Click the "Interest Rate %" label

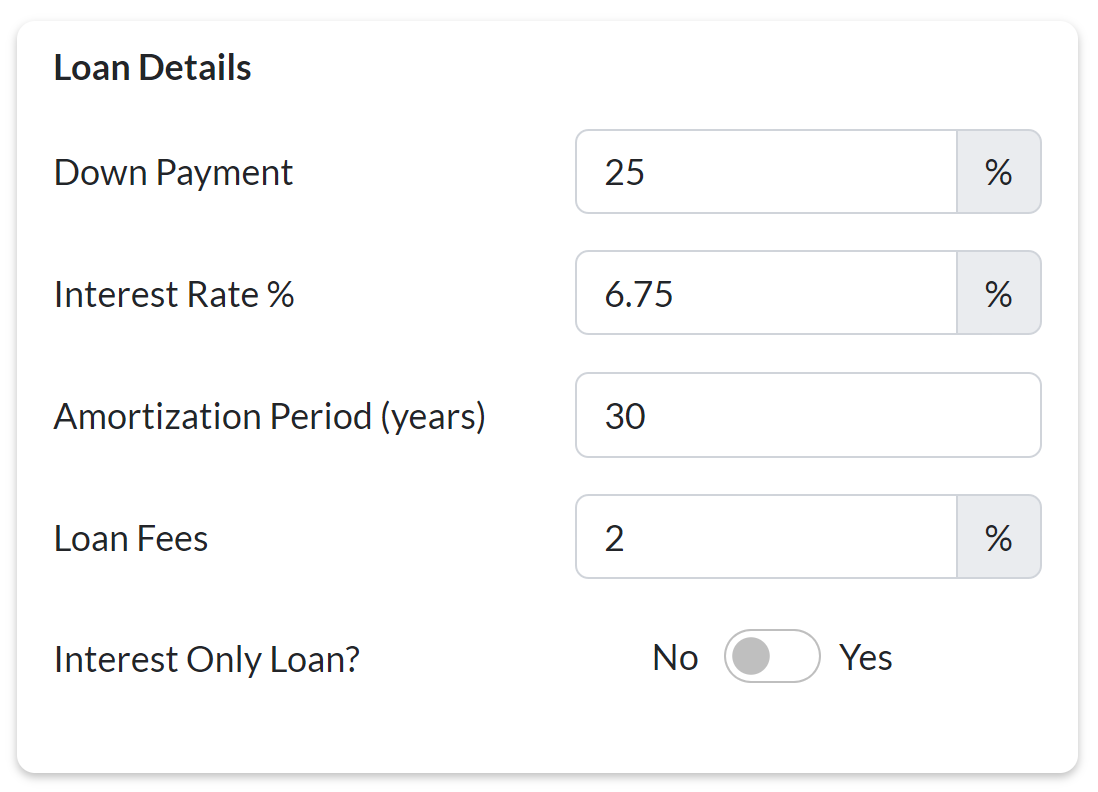[174, 295]
